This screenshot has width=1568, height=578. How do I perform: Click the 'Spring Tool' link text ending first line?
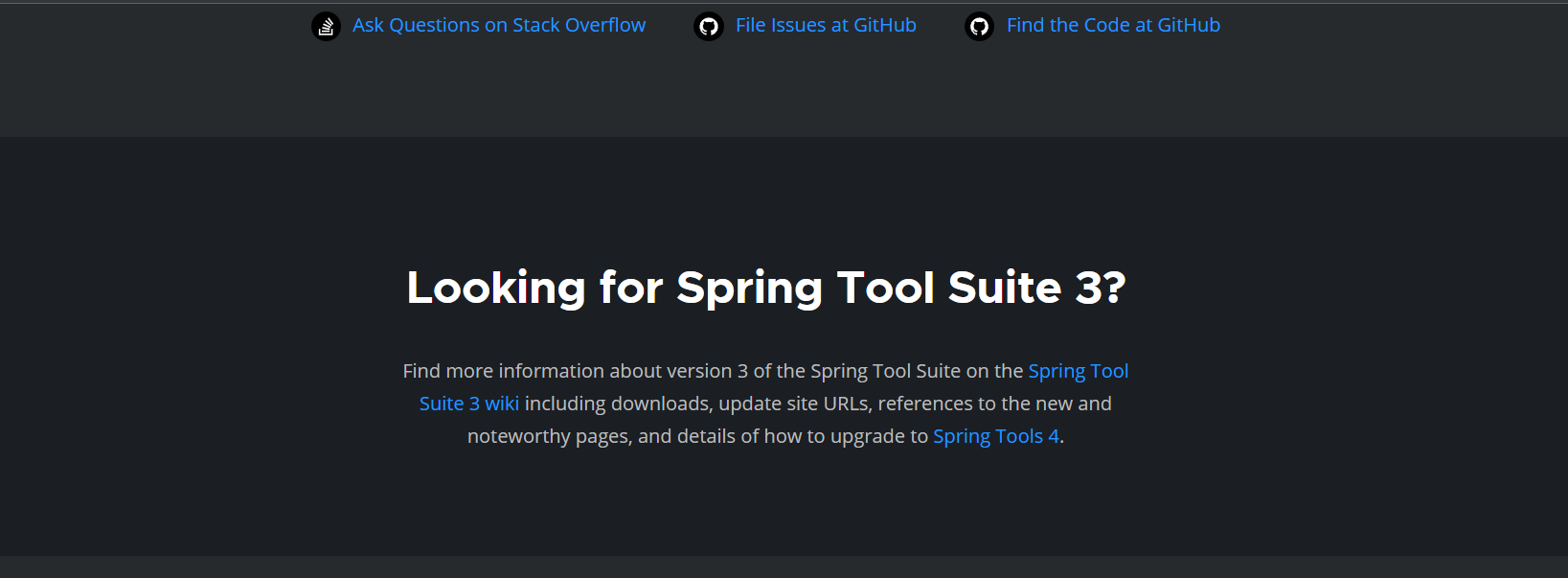click(x=1078, y=371)
